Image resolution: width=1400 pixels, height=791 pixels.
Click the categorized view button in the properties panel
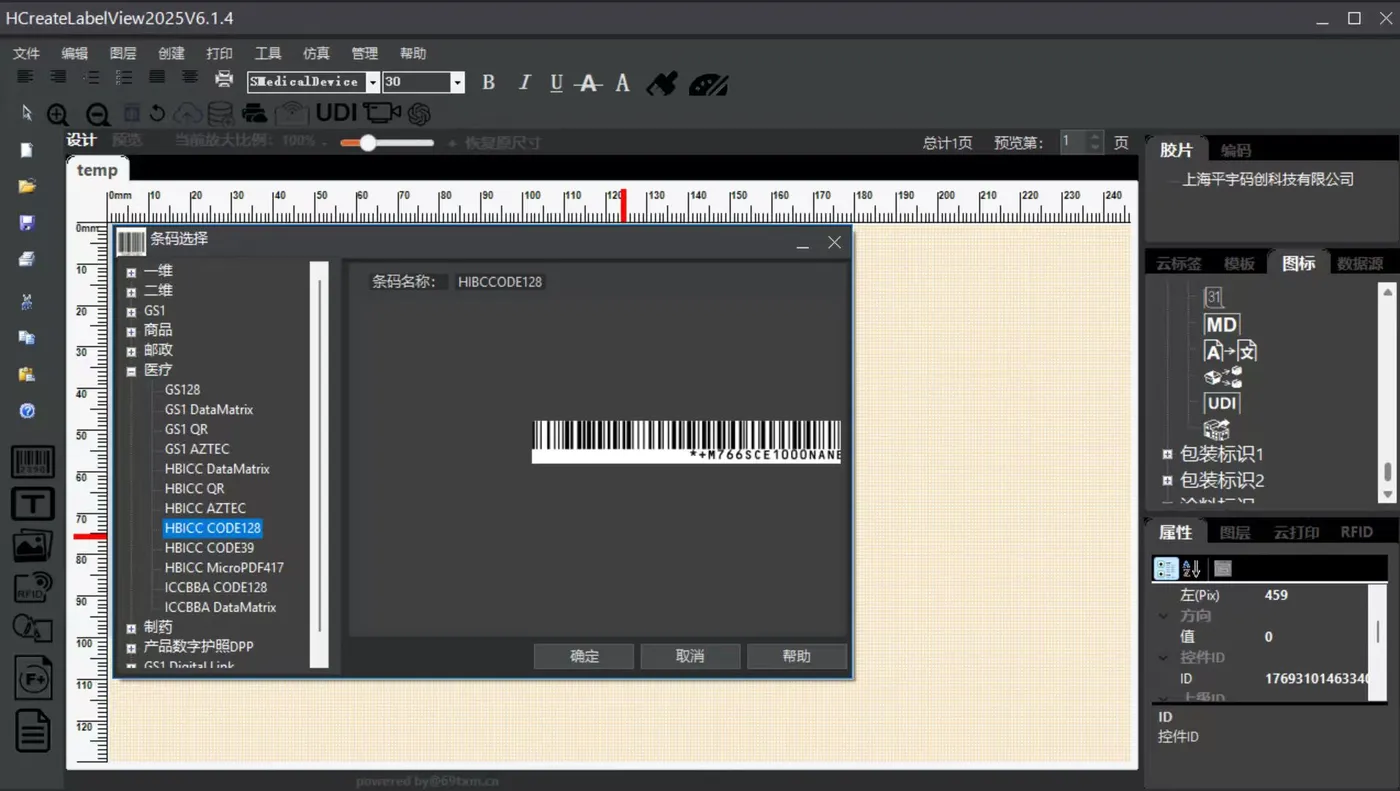point(1166,569)
